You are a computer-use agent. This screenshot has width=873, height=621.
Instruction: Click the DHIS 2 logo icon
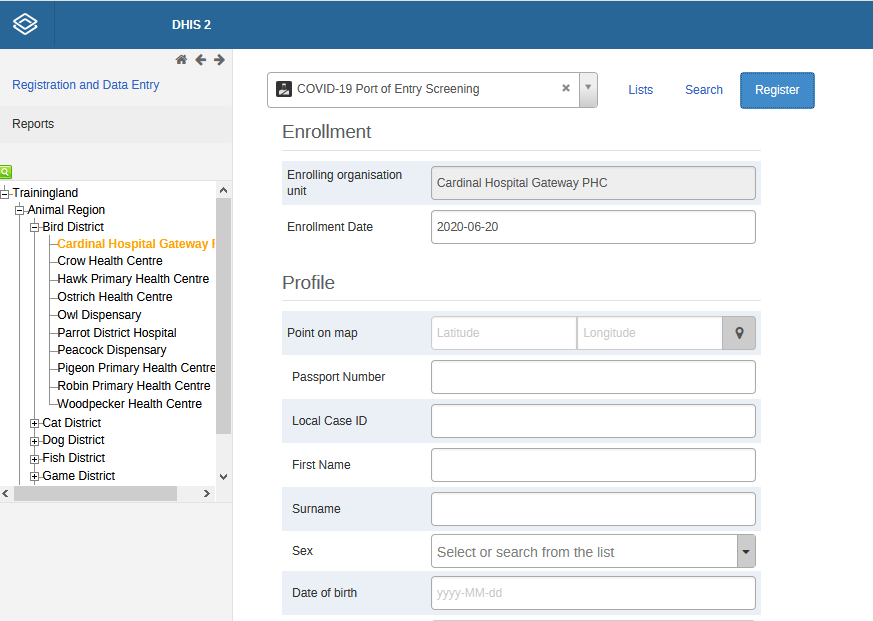(25, 24)
